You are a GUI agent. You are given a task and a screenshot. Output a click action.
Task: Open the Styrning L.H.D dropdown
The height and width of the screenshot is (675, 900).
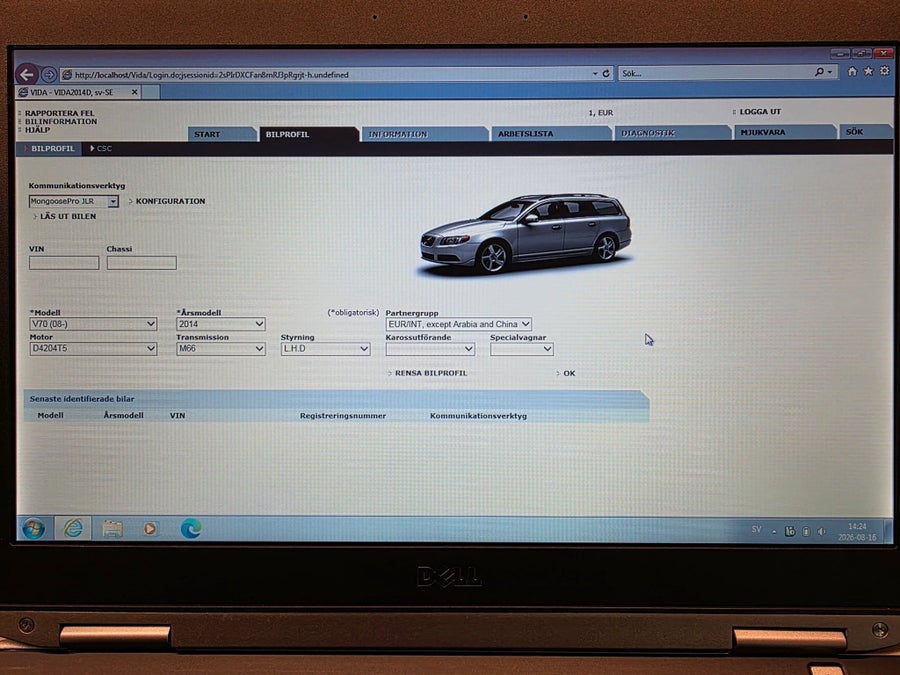[x=325, y=348]
